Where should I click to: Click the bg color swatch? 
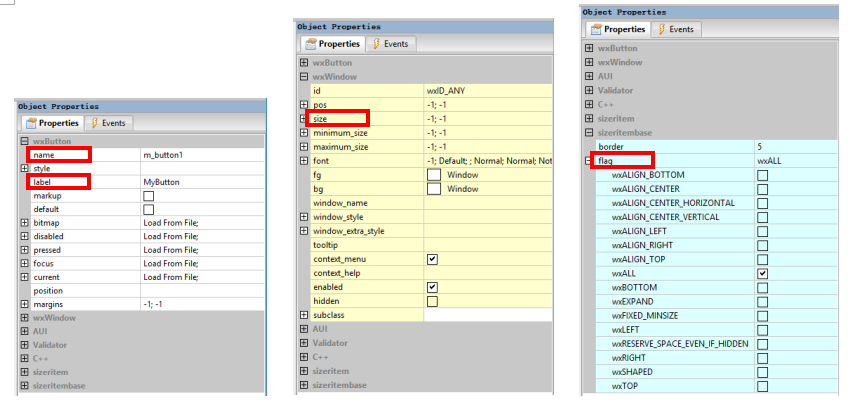point(433,189)
